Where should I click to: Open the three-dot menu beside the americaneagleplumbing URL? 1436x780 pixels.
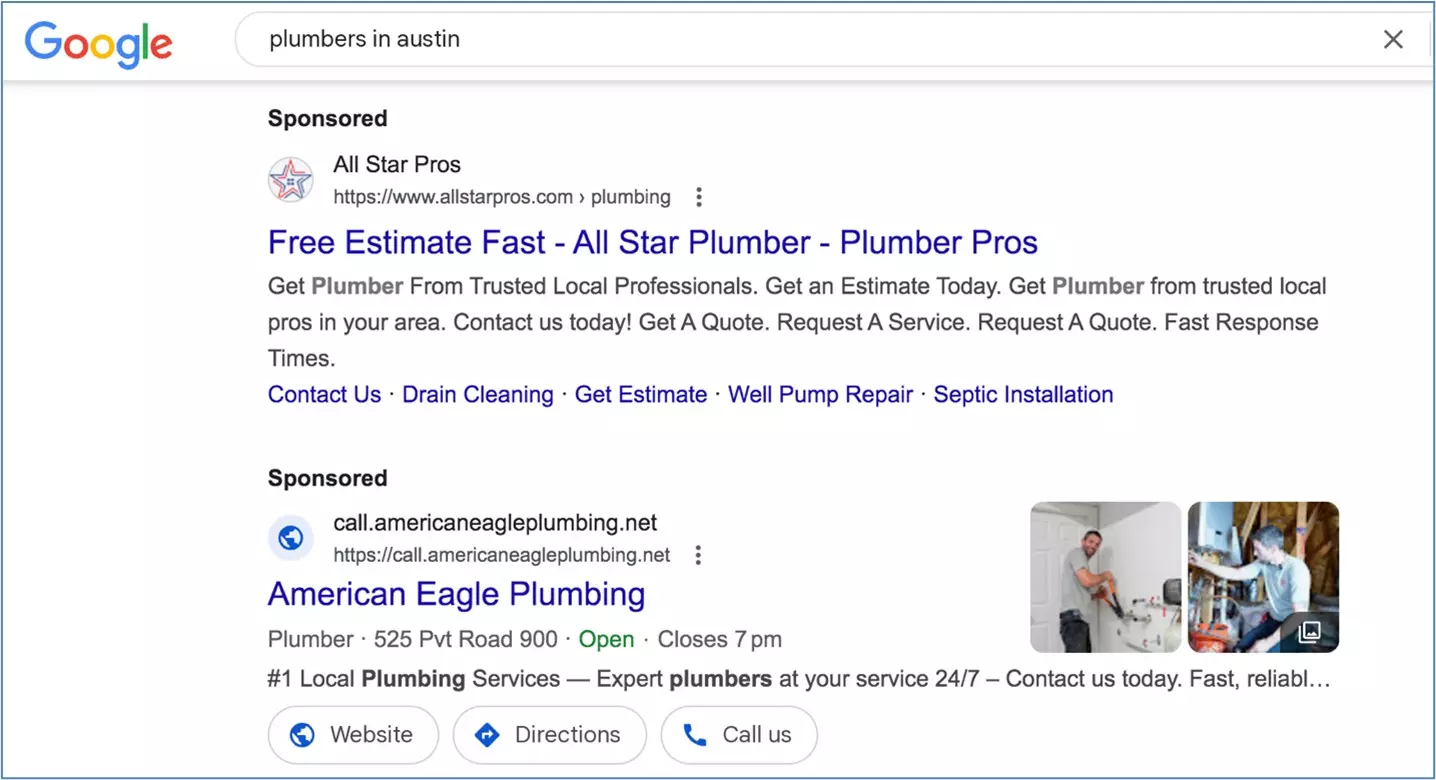pos(699,555)
